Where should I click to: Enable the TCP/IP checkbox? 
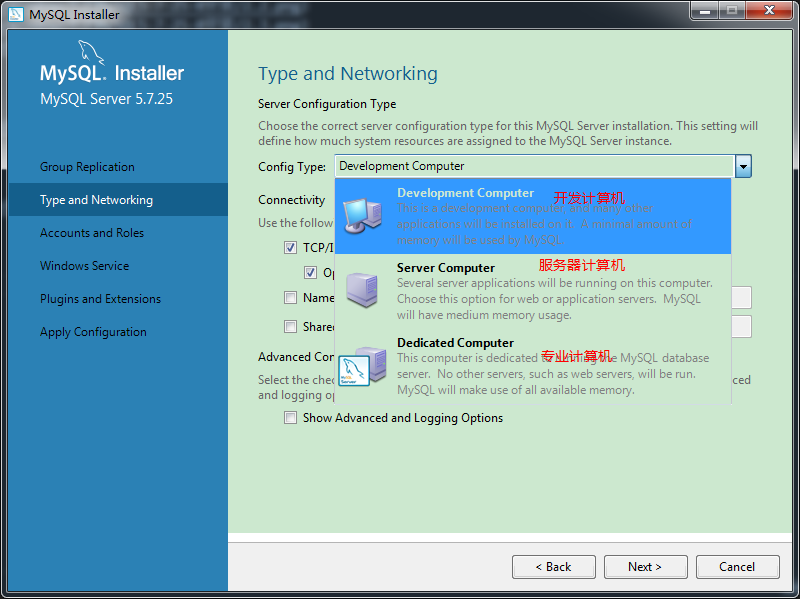pyautogui.click(x=291, y=247)
